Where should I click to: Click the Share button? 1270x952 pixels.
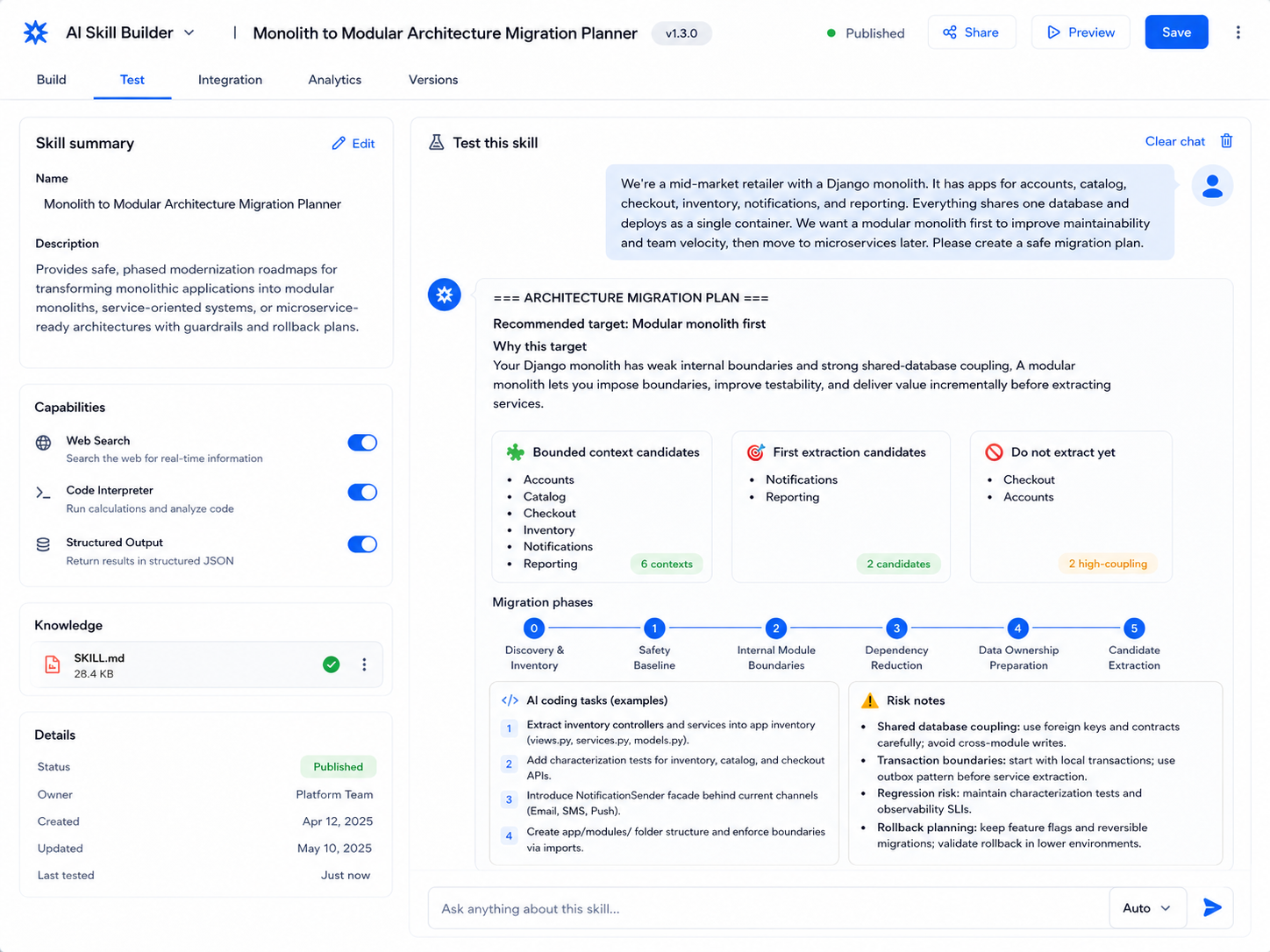click(972, 32)
